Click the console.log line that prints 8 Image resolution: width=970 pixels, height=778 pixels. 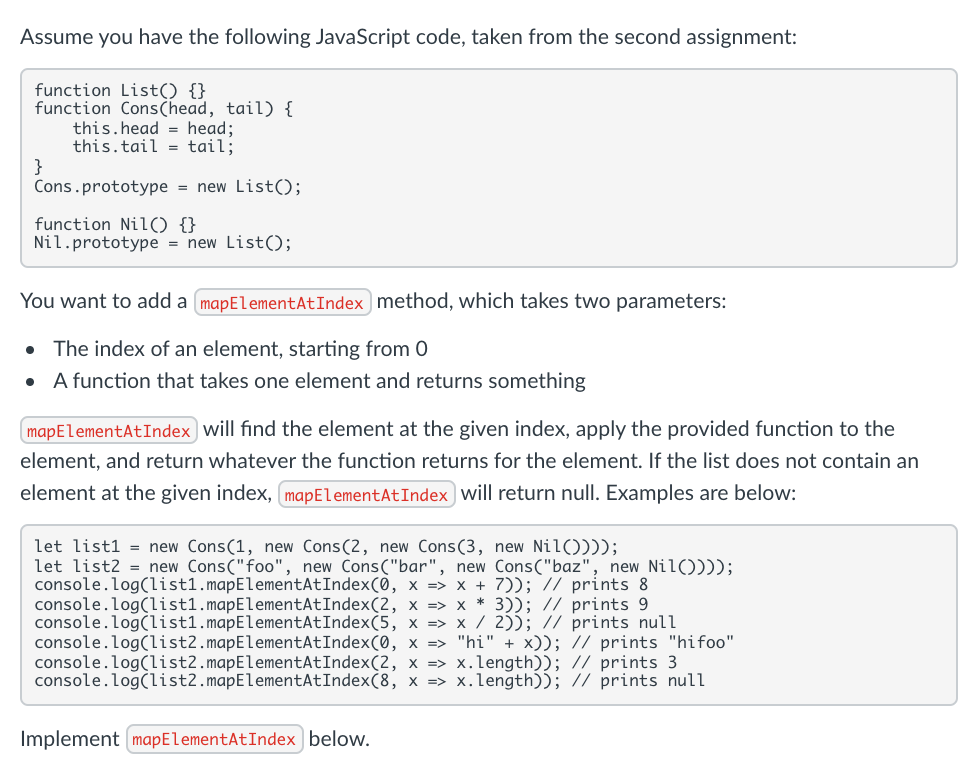click(x=341, y=585)
